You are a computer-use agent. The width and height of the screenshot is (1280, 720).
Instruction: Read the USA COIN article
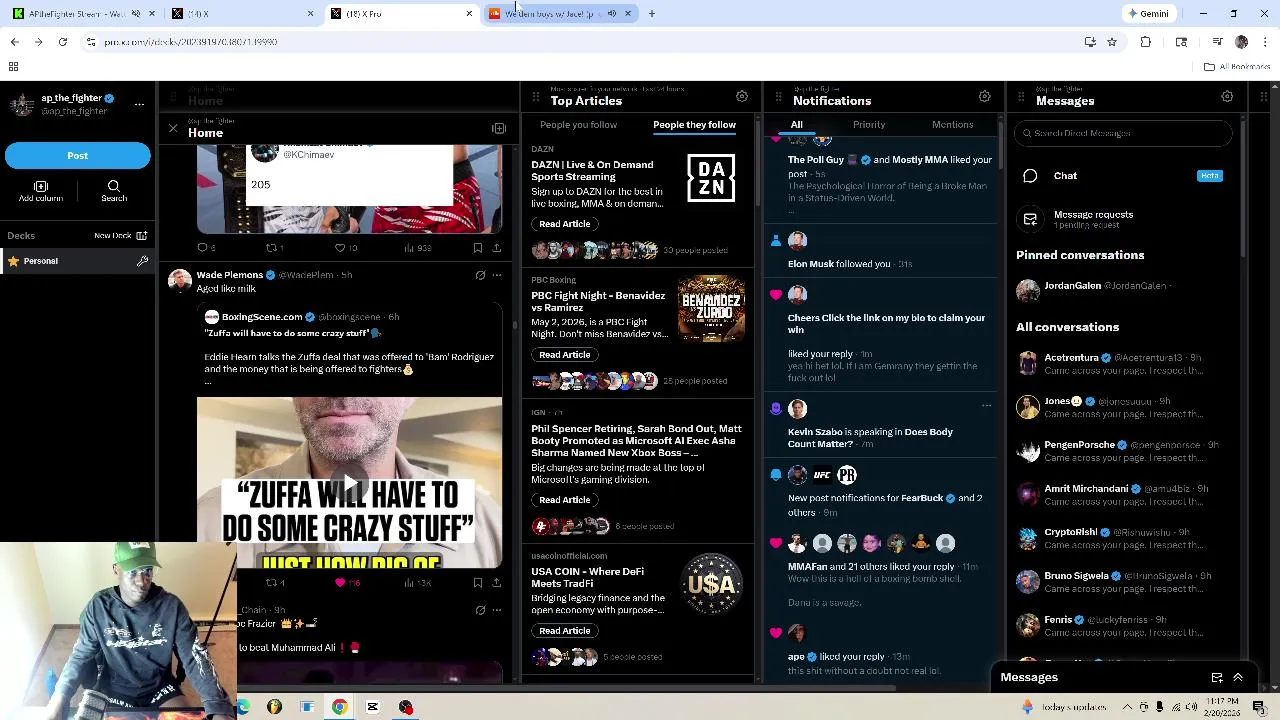[x=564, y=631]
